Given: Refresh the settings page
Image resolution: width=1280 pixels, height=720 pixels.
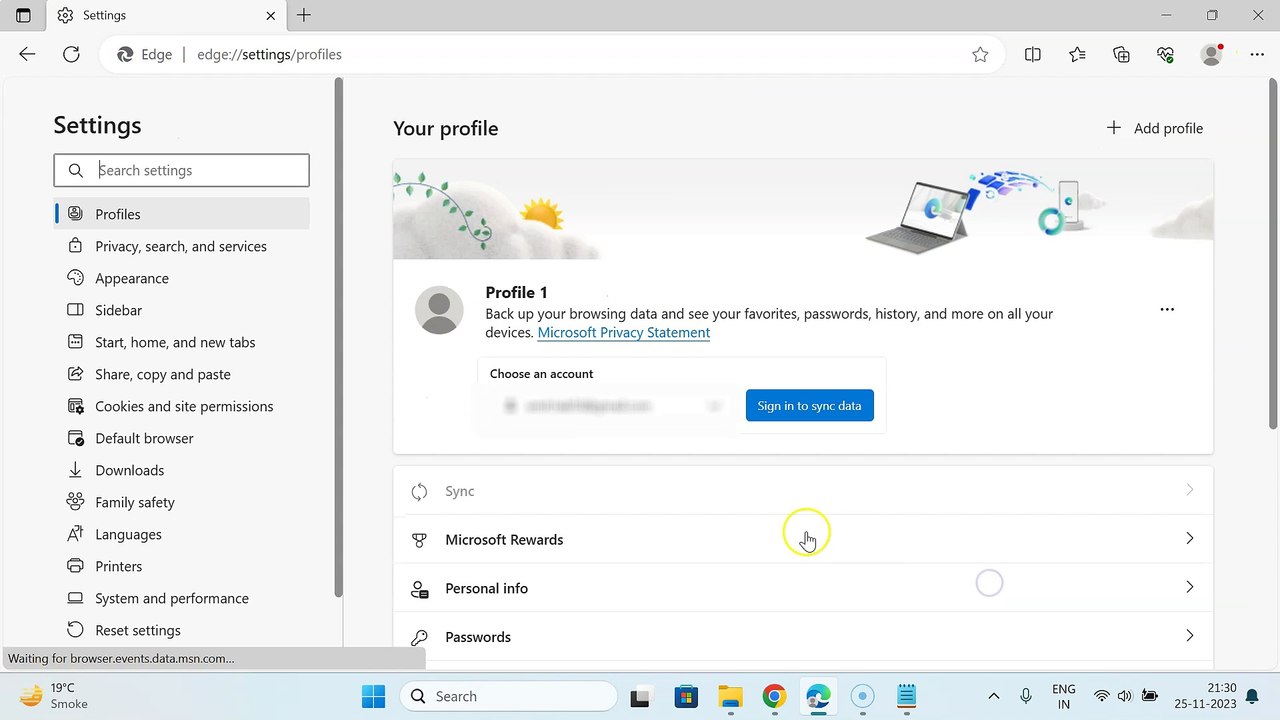Looking at the screenshot, I should point(71,54).
